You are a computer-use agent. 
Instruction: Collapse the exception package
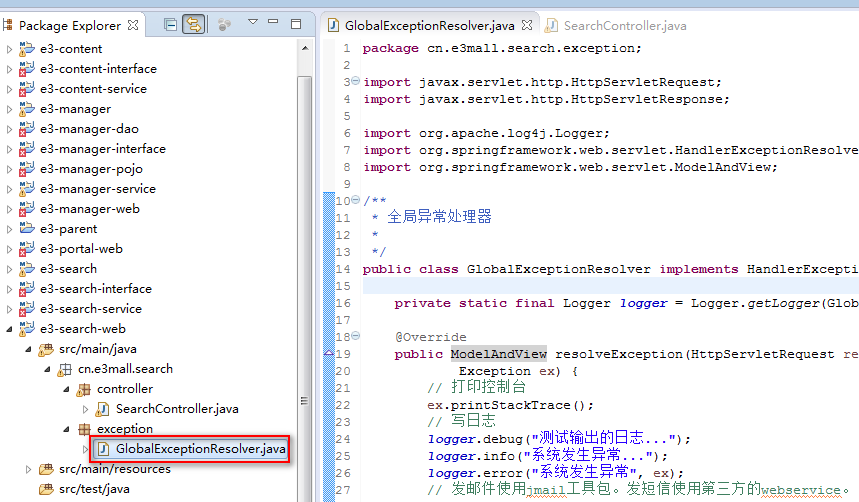pos(66,429)
